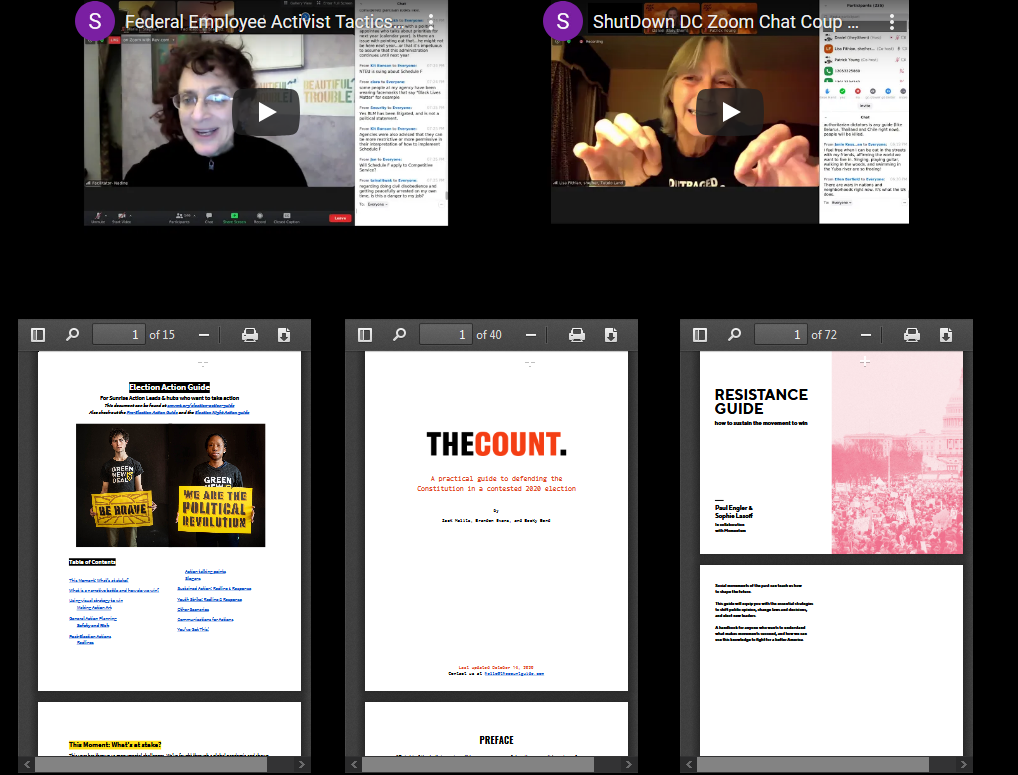Click left scroll arrow of Election Action Guide PDF

(x=27, y=765)
